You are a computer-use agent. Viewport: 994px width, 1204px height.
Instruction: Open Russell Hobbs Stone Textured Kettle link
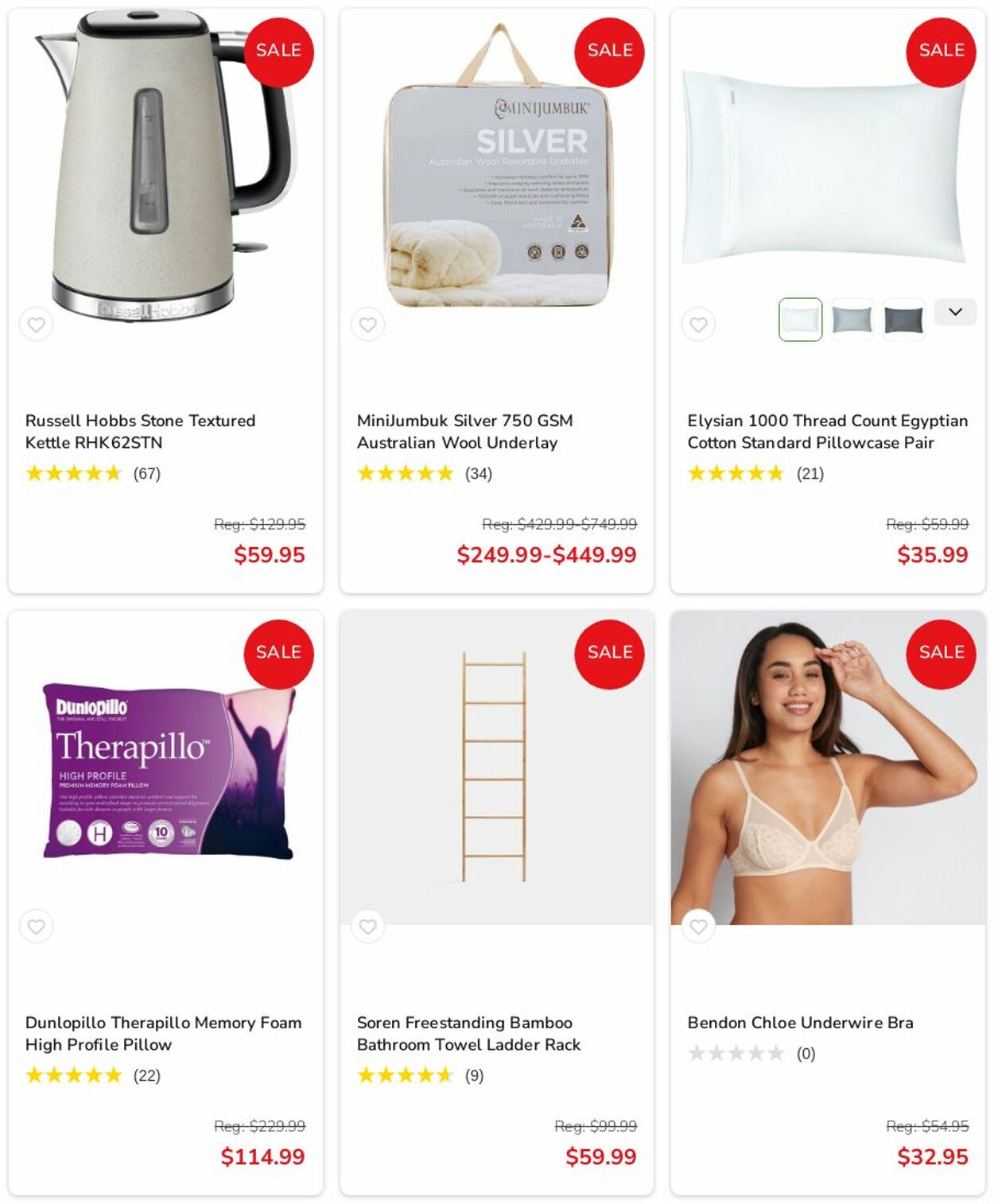point(140,431)
